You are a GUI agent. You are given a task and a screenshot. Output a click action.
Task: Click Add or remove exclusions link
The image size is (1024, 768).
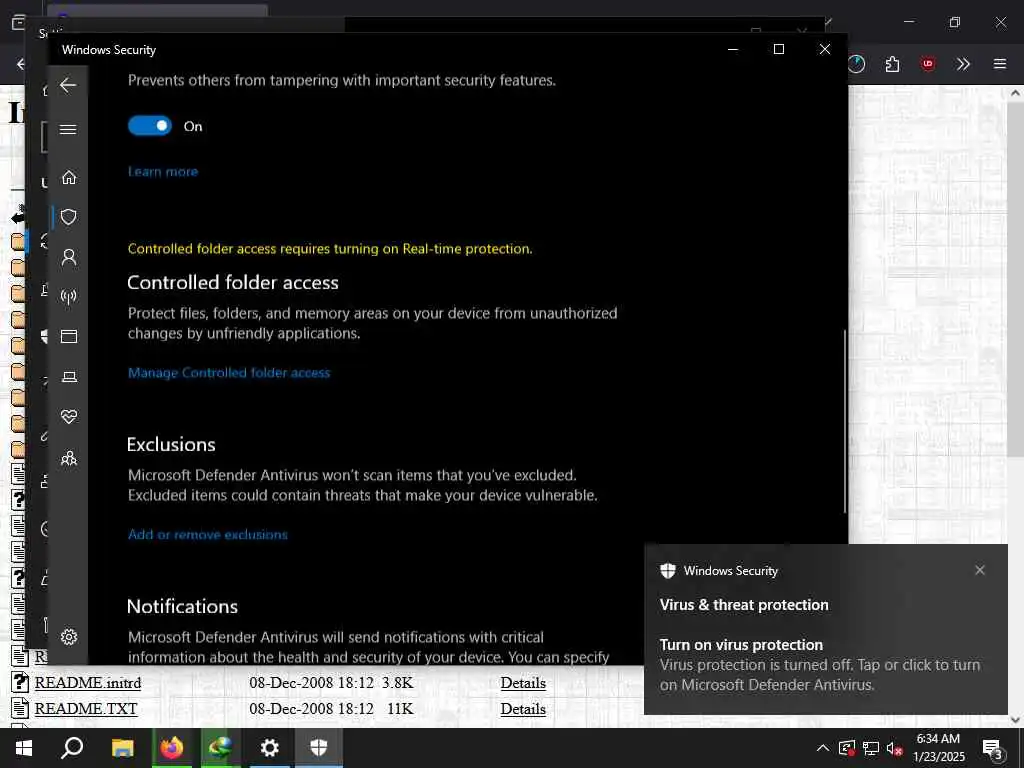pyautogui.click(x=208, y=534)
